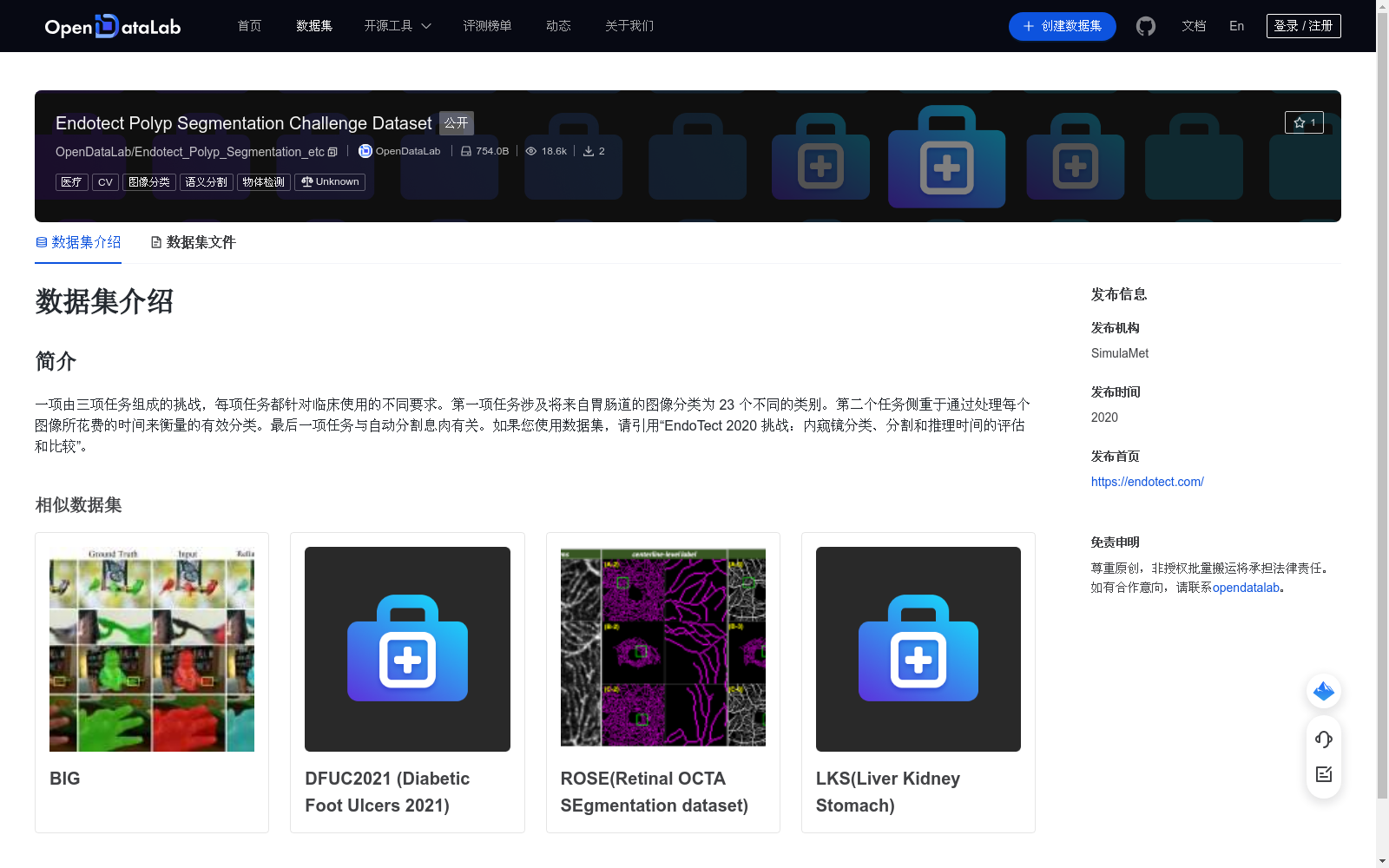Open the BIG dataset thumbnail

(152, 649)
